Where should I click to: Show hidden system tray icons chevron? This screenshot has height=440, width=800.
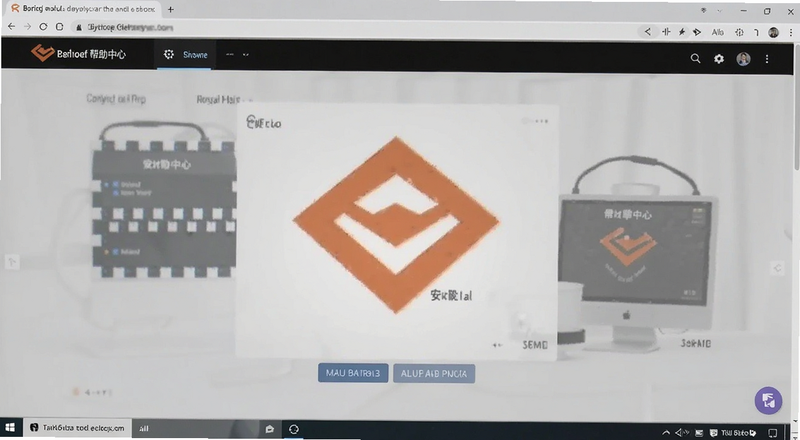coord(666,433)
